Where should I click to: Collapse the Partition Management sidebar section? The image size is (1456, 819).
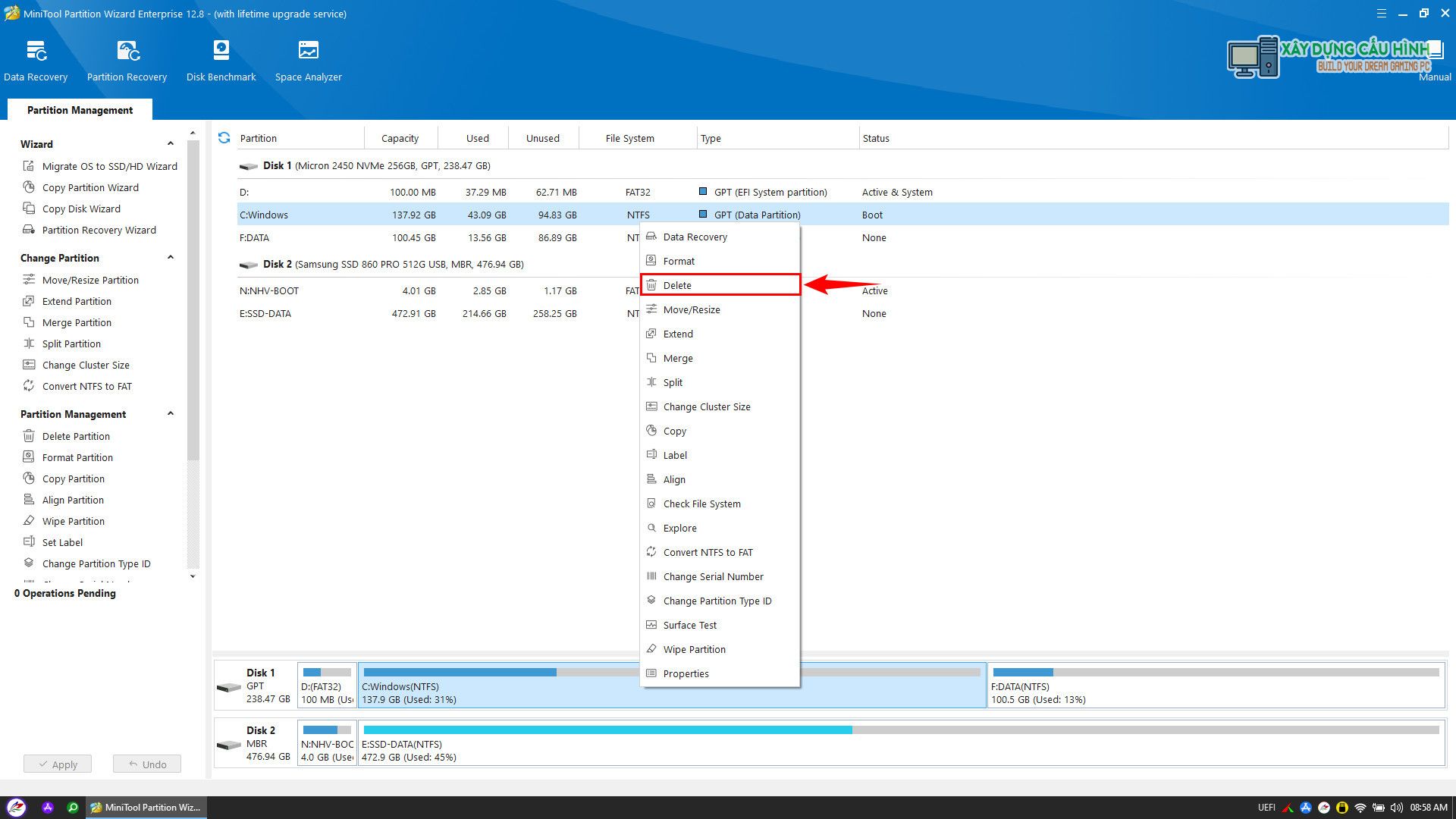171,413
